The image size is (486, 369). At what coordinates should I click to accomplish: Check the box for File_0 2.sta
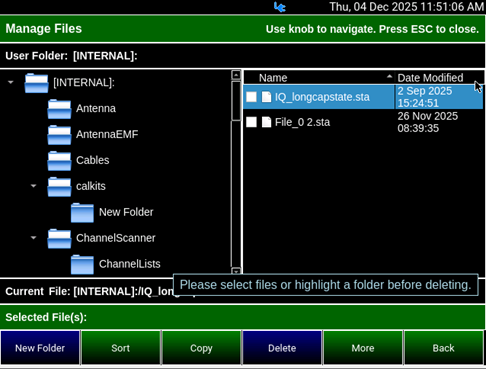coord(251,122)
